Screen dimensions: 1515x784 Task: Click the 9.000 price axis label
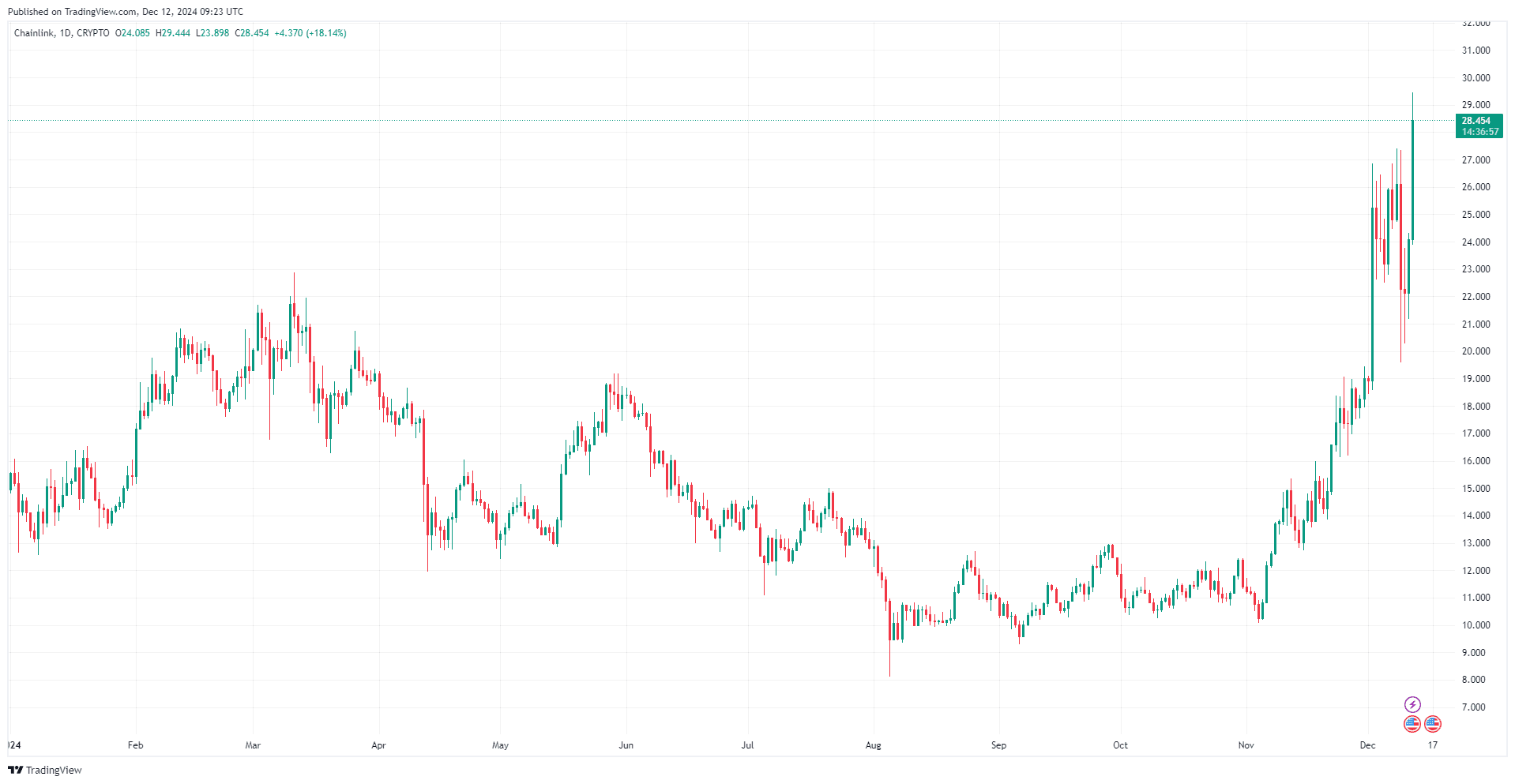click(1473, 653)
